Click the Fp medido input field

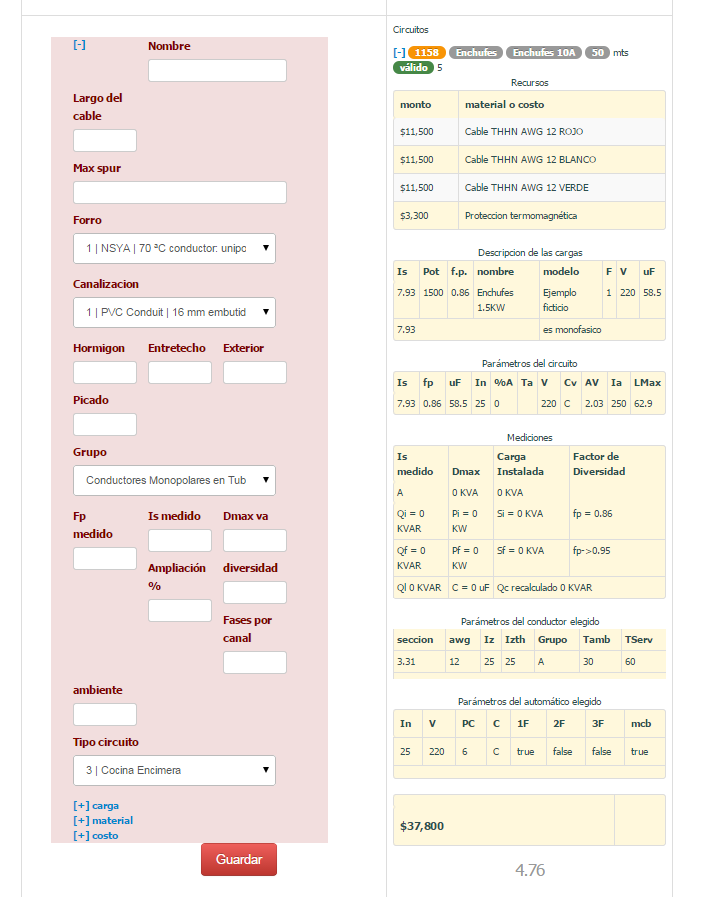[105, 558]
